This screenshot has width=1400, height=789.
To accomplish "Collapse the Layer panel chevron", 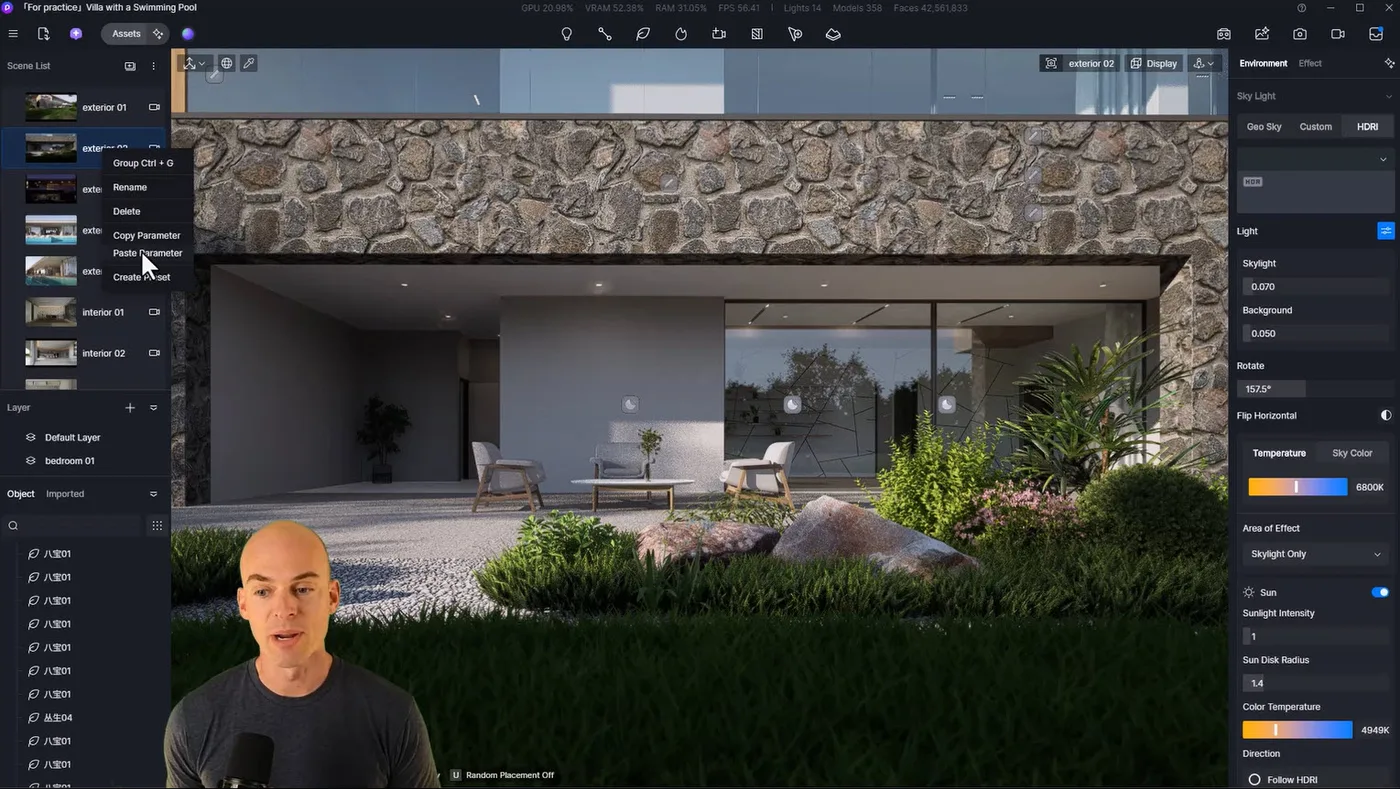I will pos(153,407).
